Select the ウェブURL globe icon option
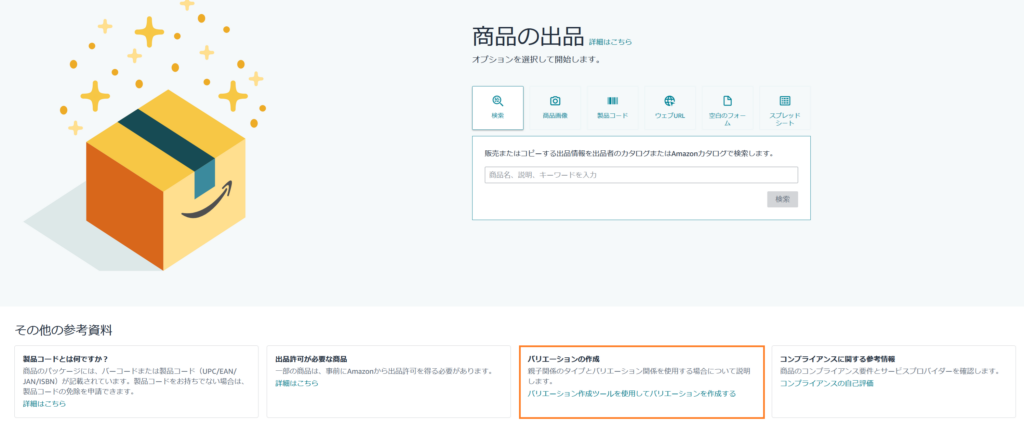The width and height of the screenshot is (1024, 424). [669, 108]
